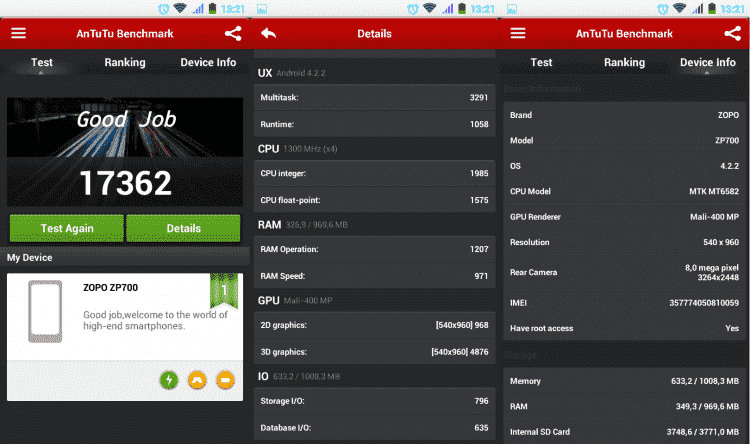This screenshot has width=750, height=444.
Task: Tap GPU Renderer Mali-400 MP row
Action: tap(624, 217)
